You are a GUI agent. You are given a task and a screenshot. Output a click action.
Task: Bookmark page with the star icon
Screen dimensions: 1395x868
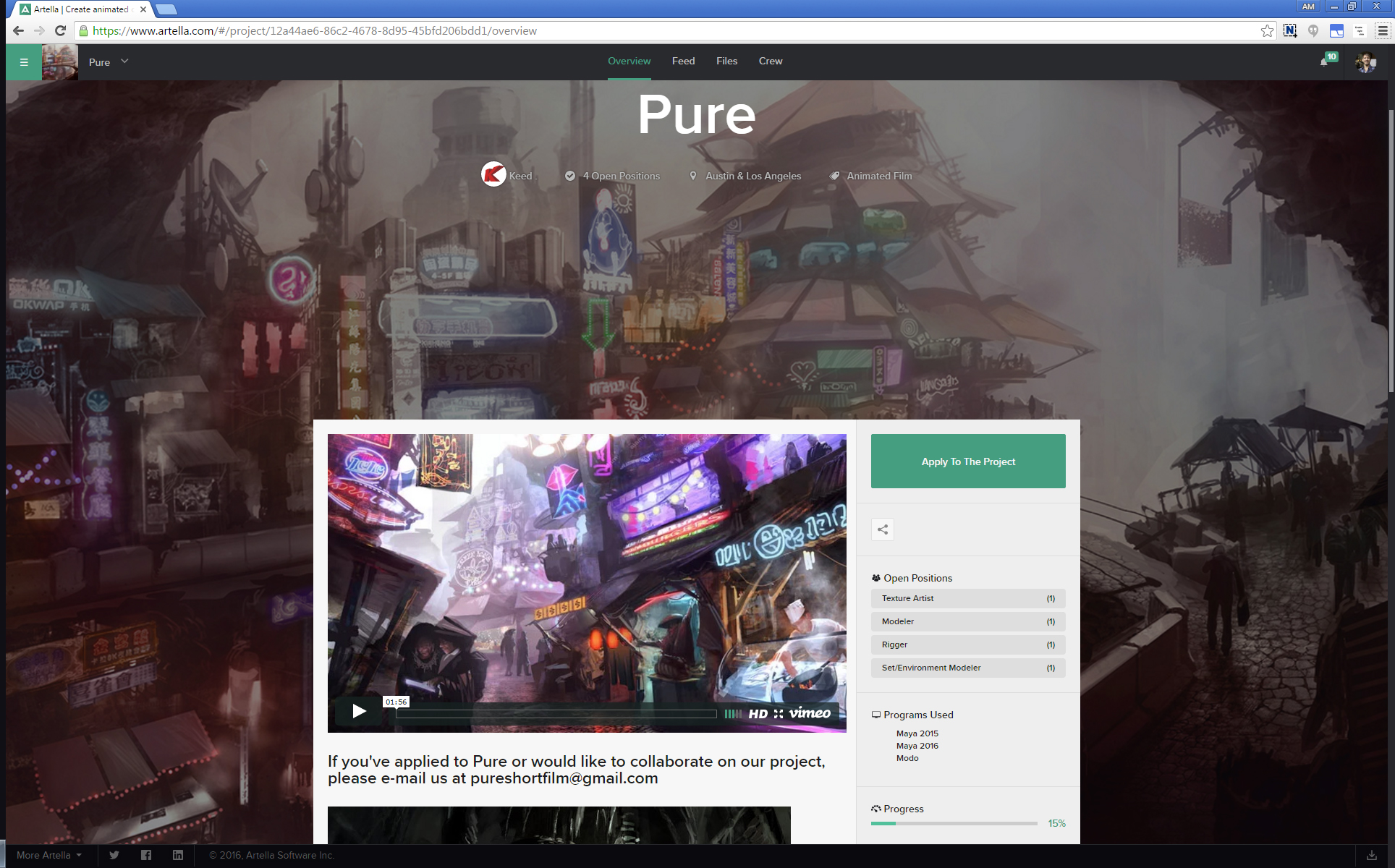[x=1267, y=30]
